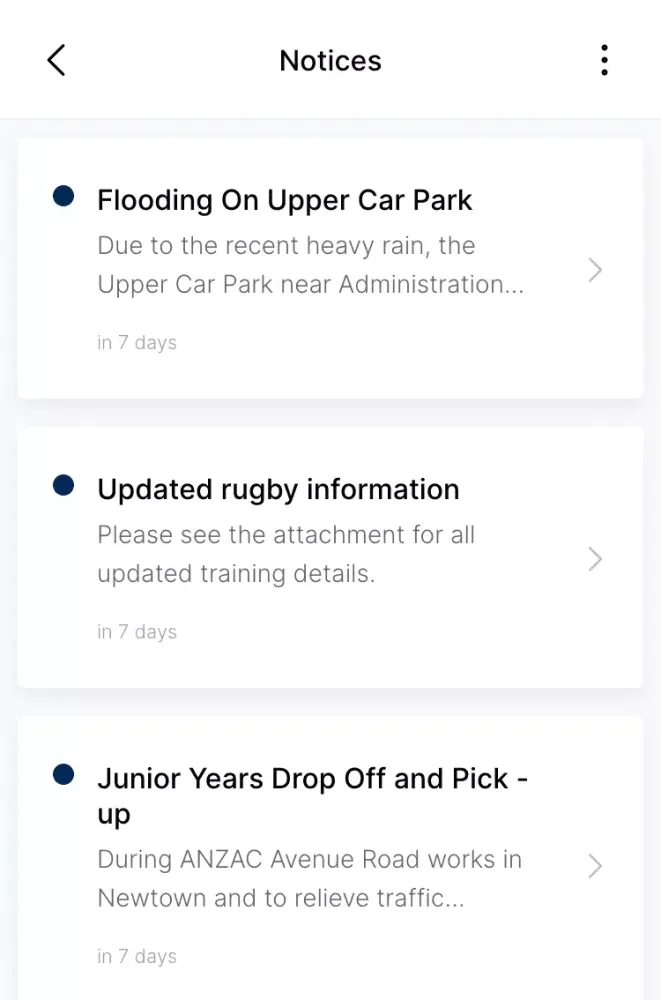
Task: Expand the Flooding On Upper Car Park chevron
Action: point(595,270)
